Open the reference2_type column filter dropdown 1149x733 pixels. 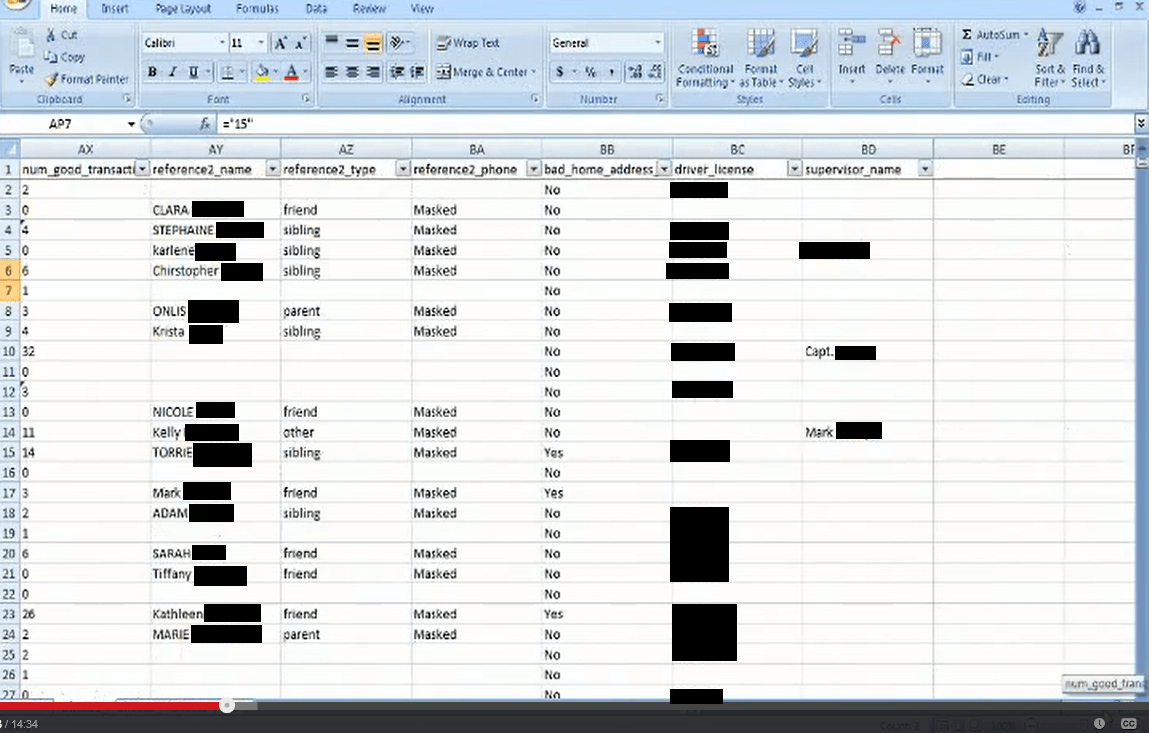pyautogui.click(x=403, y=170)
